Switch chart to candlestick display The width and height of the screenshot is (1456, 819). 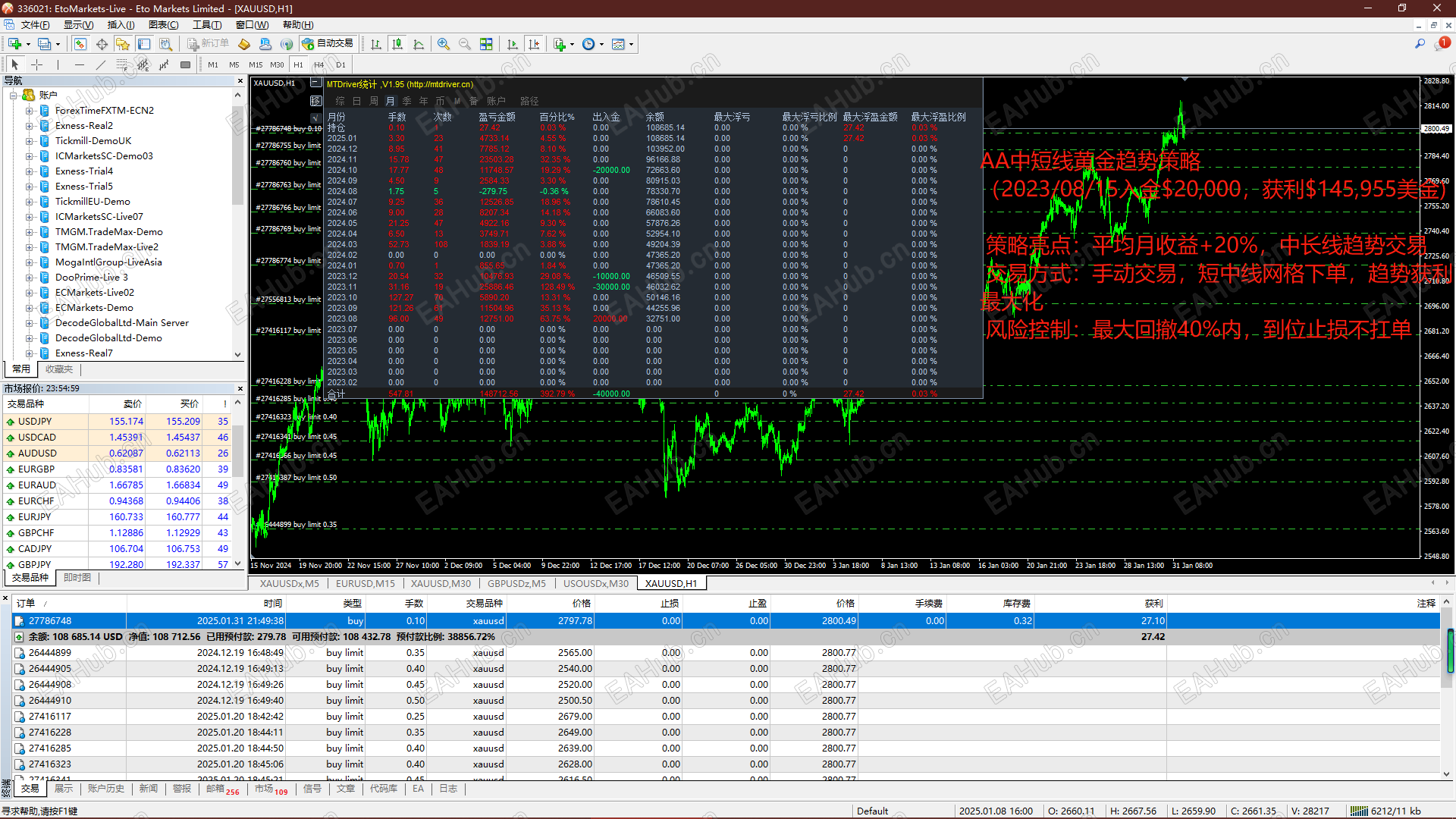[397, 44]
